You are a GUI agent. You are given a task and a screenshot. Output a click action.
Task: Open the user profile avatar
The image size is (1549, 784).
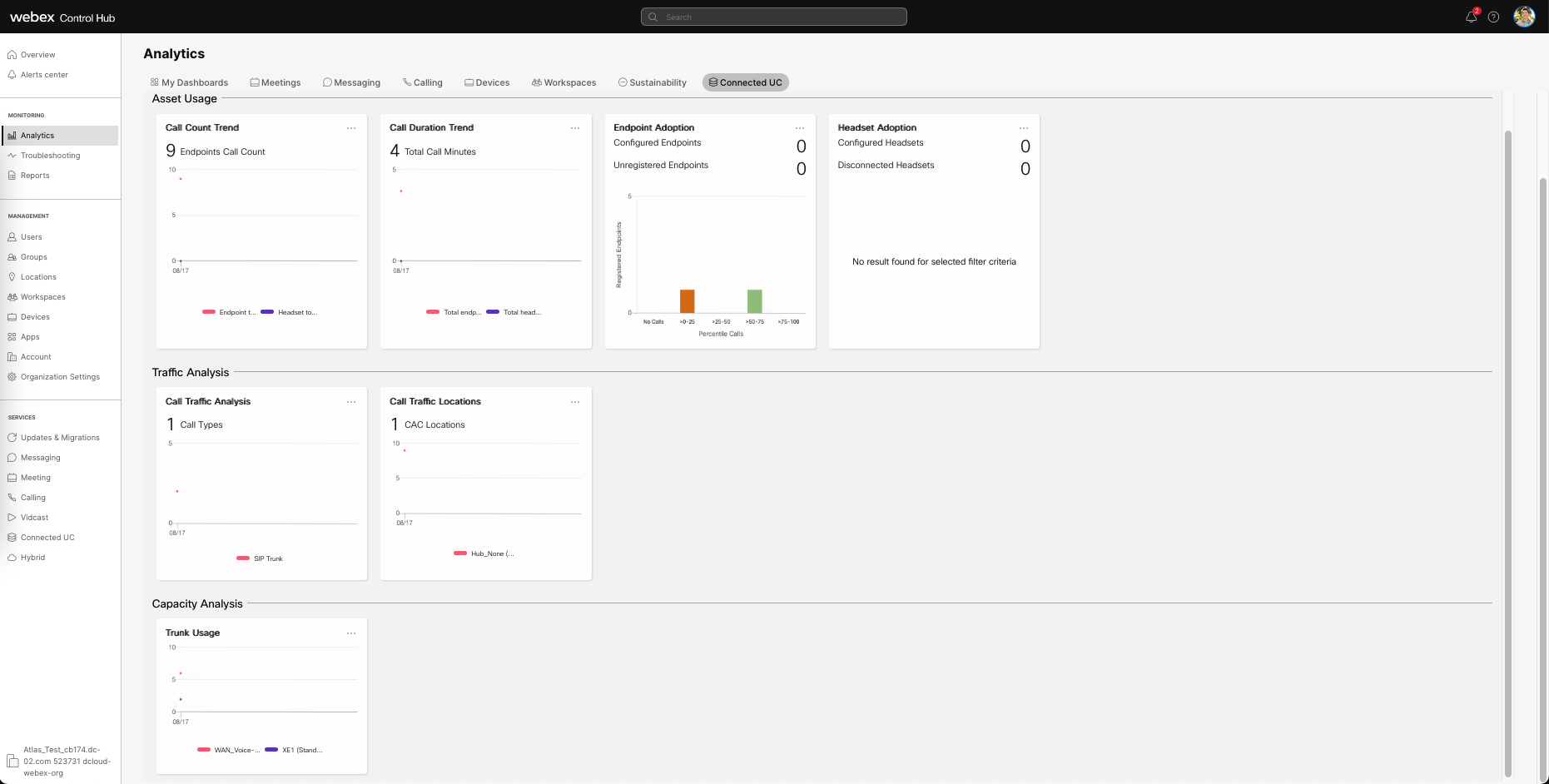click(1524, 17)
